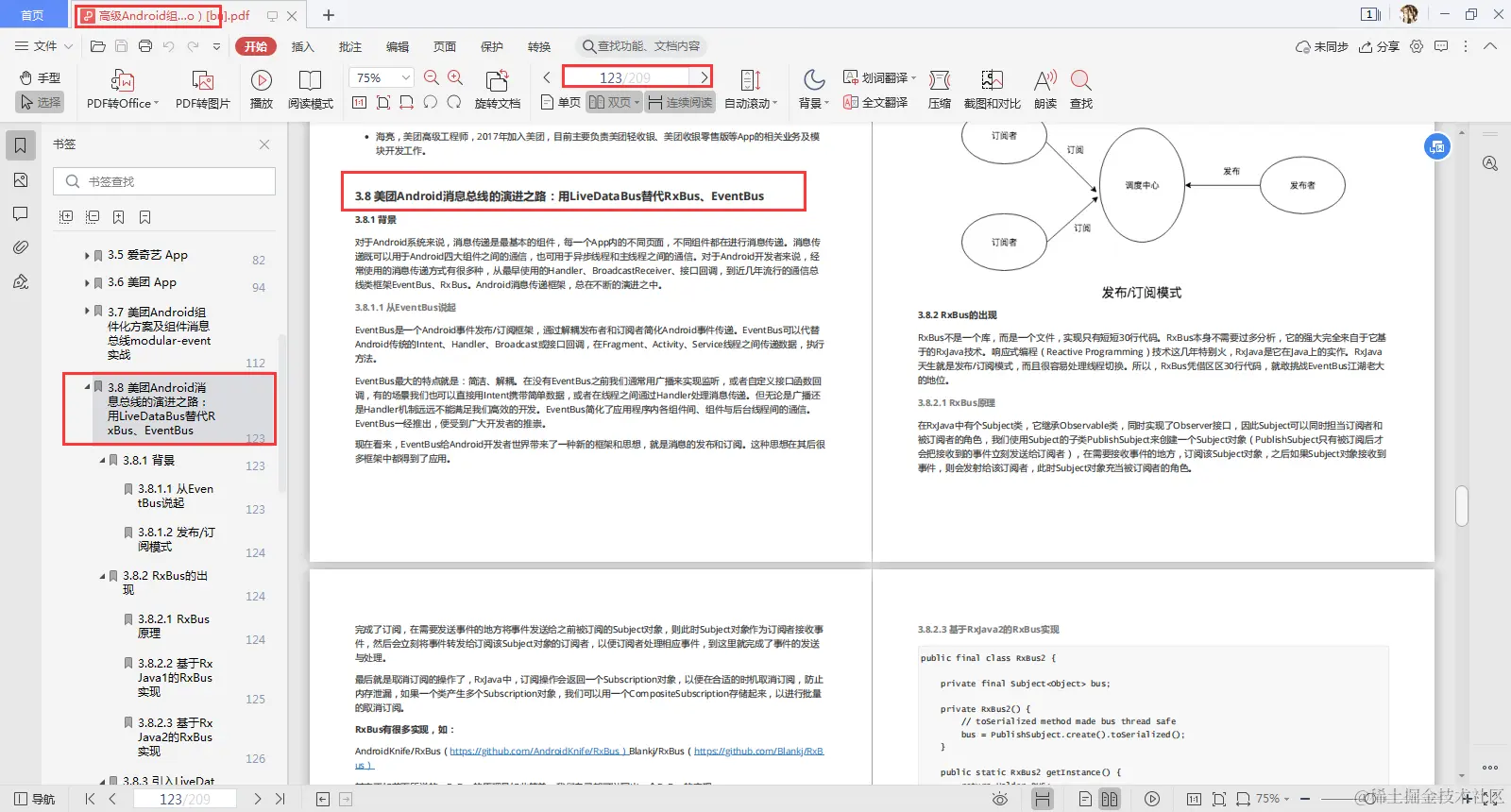Open the zoom percentage dropdown
1511x812 pixels.
coord(382,77)
